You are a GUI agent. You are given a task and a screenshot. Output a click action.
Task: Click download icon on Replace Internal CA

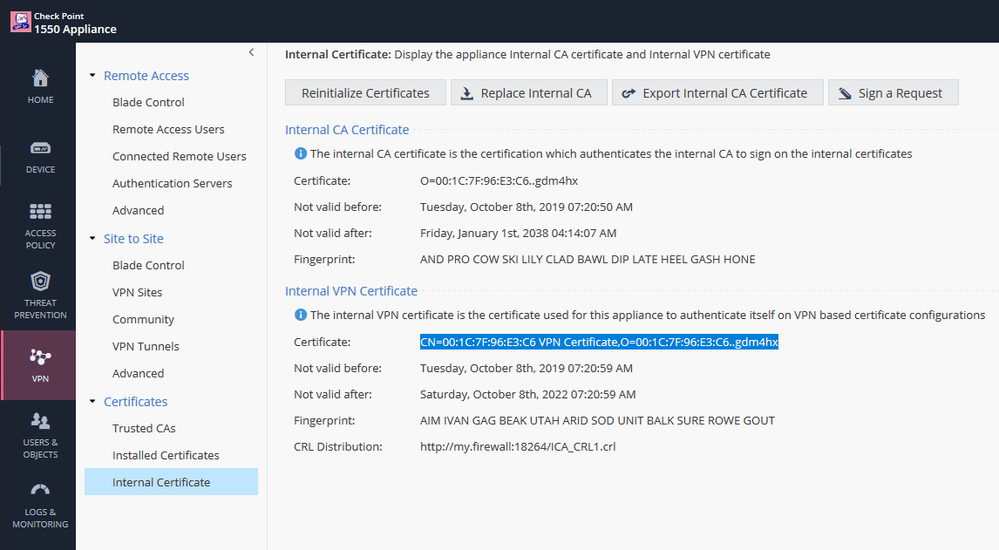pyautogui.click(x=467, y=94)
